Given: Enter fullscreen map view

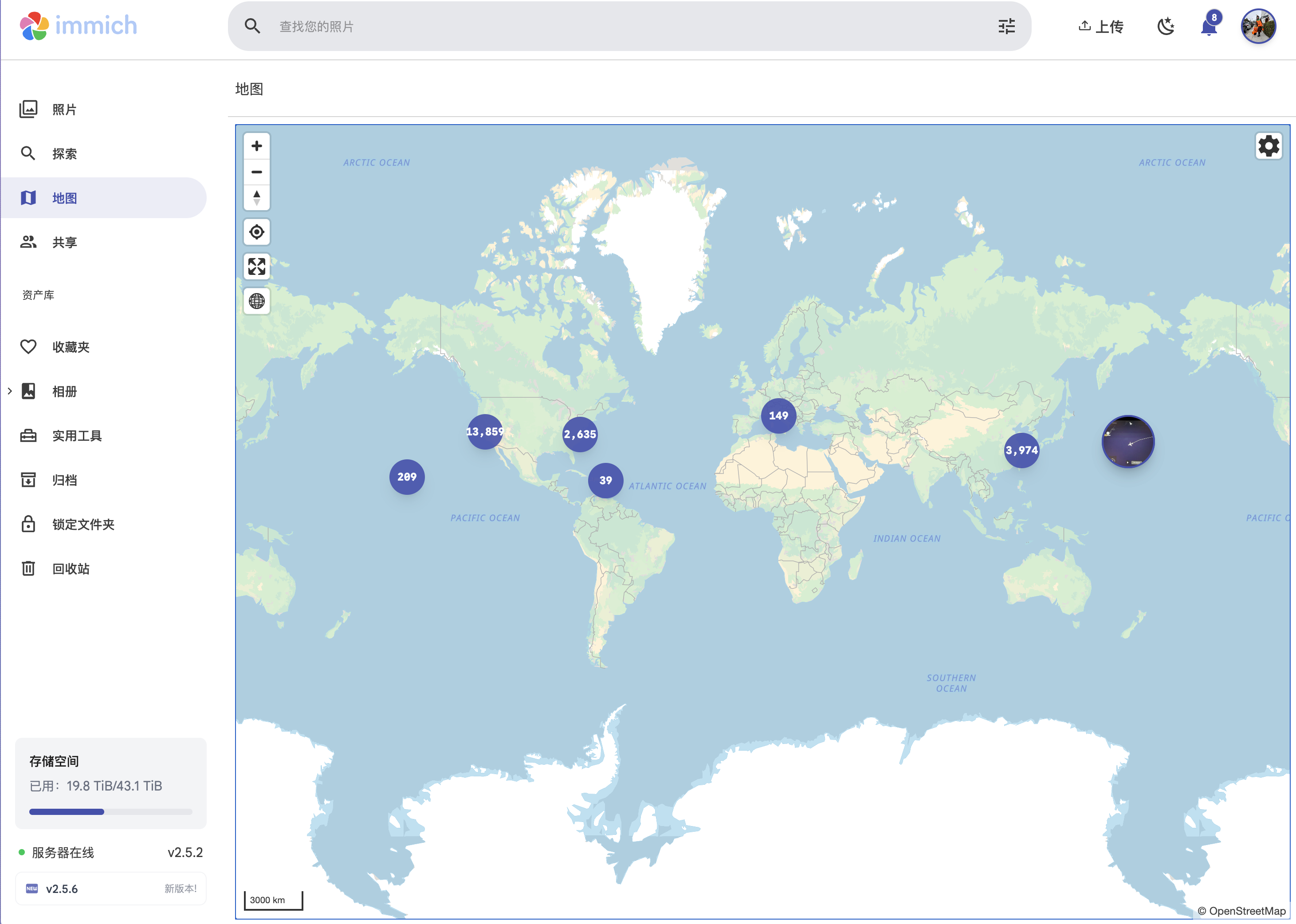Looking at the screenshot, I should click(x=257, y=266).
